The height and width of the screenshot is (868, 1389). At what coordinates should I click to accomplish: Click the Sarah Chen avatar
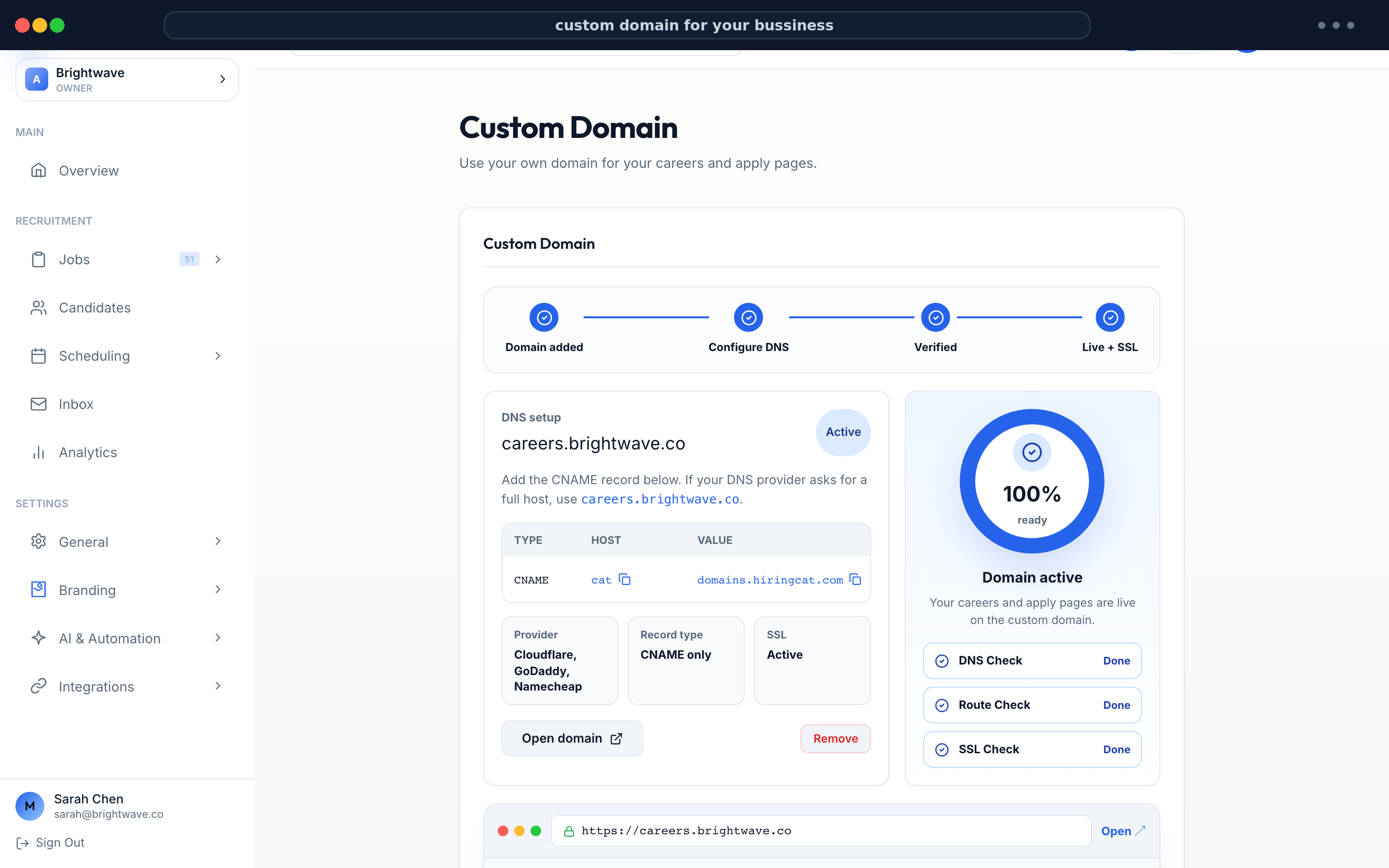pos(30,806)
